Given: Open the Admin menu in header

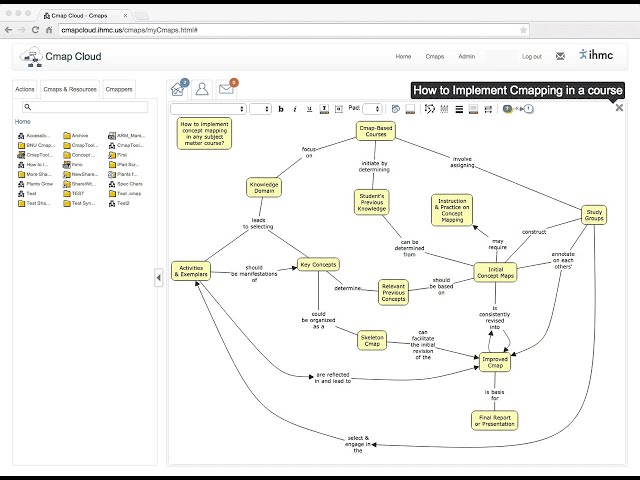Looking at the screenshot, I should [467, 57].
